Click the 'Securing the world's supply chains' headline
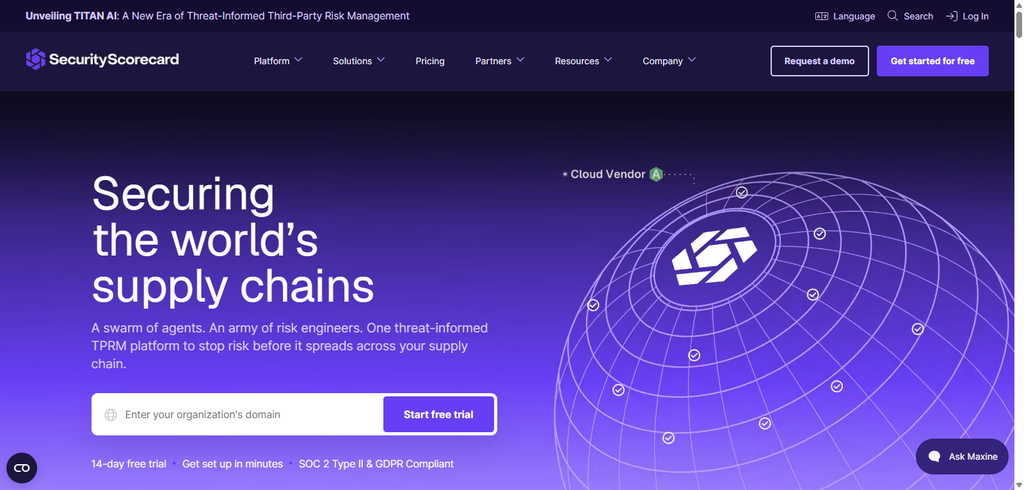The height and width of the screenshot is (490, 1024). 233,240
